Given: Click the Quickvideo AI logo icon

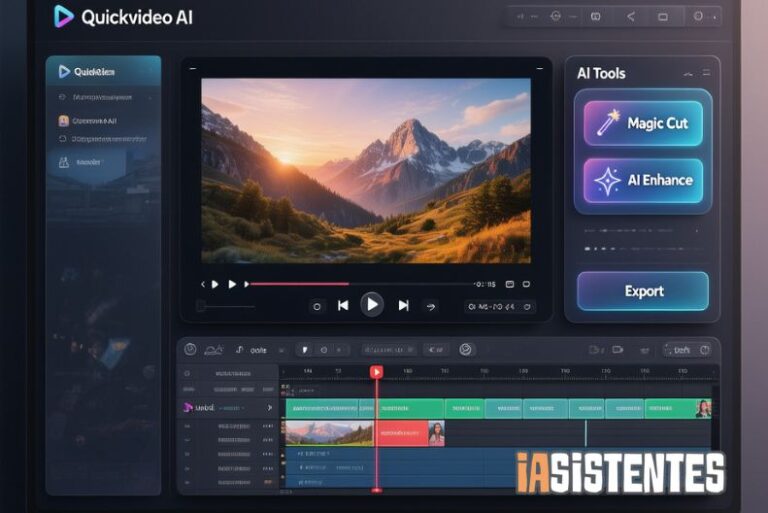Looking at the screenshot, I should click(x=64, y=16).
